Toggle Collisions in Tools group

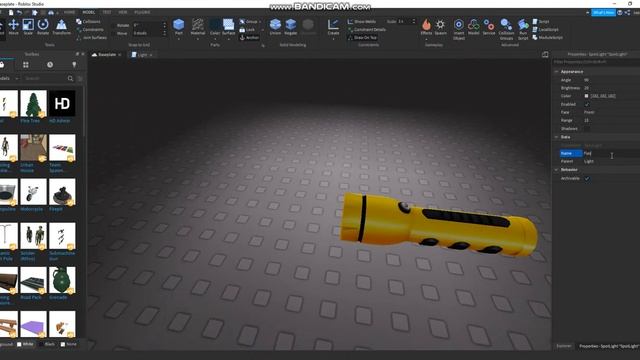(88, 22)
